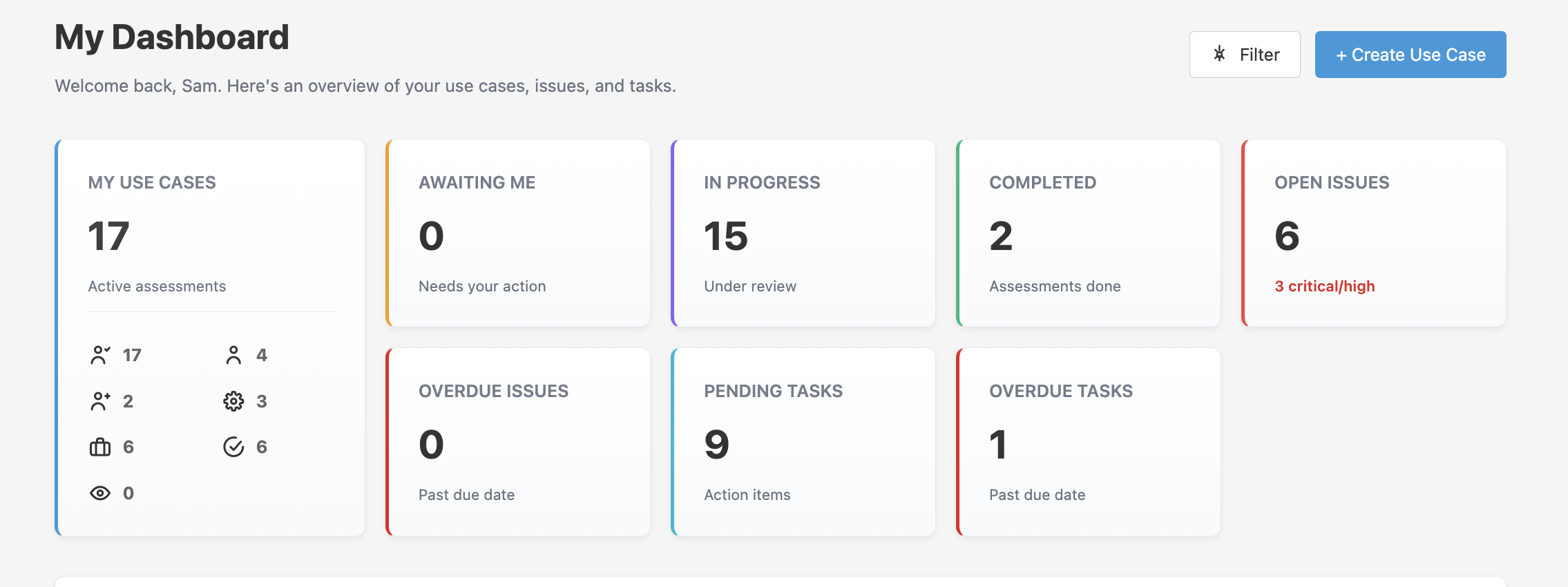The image size is (1568, 587).
Task: Click the number 9 in Pending Tasks
Action: [717, 445]
